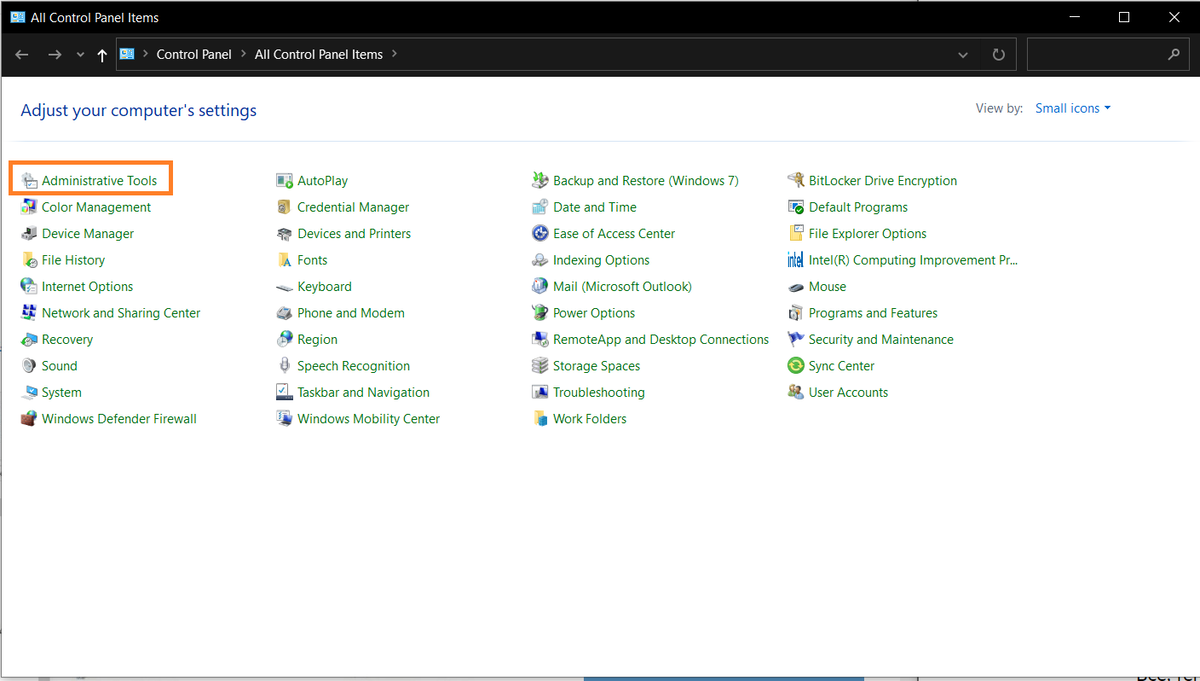Screen dimensions: 1200x681
Task: Open Storage Spaces
Action: pos(596,366)
